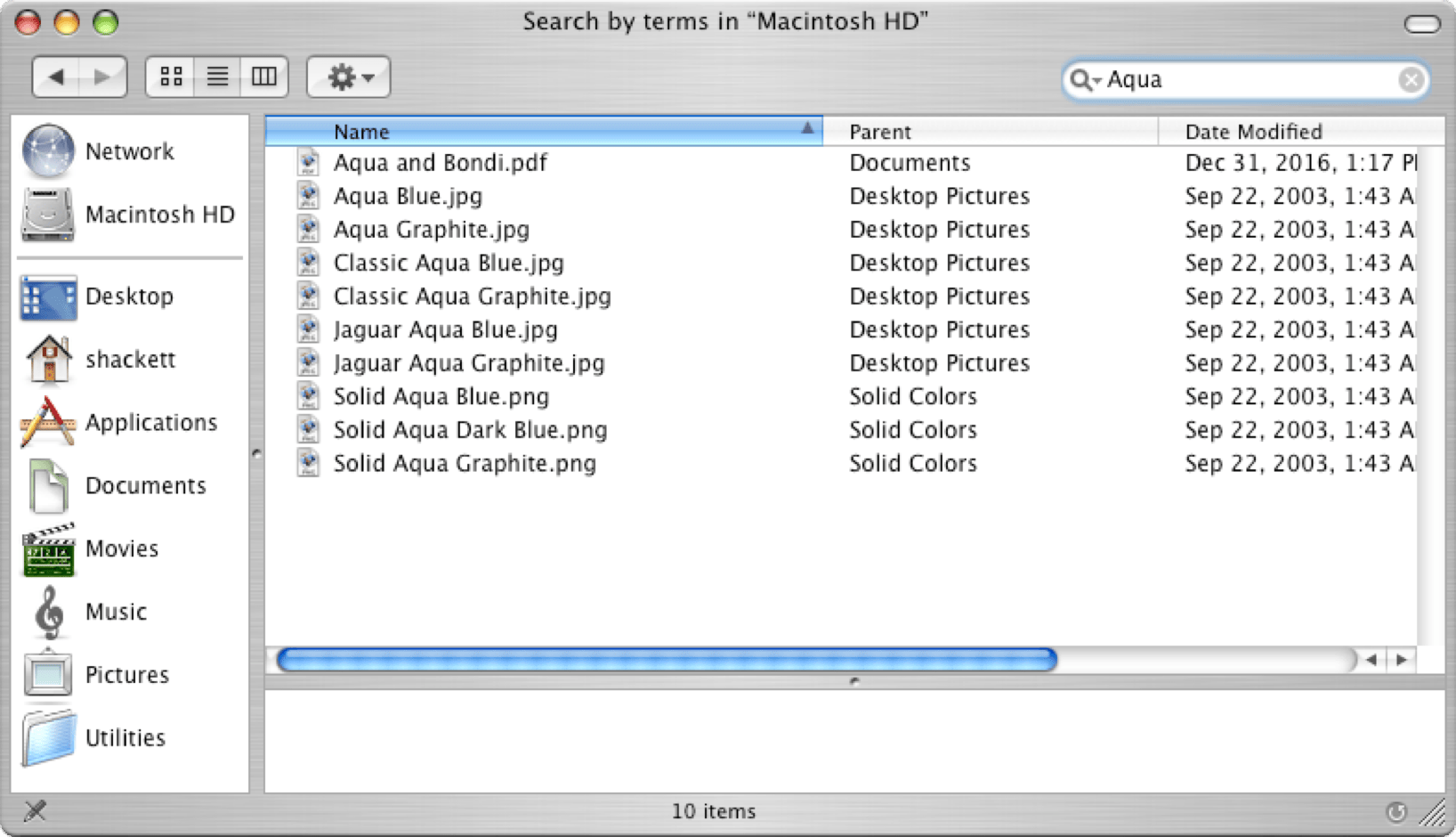Select the Classic Aqua Graphite.jpg file icon
1456x837 pixels.
308,297
